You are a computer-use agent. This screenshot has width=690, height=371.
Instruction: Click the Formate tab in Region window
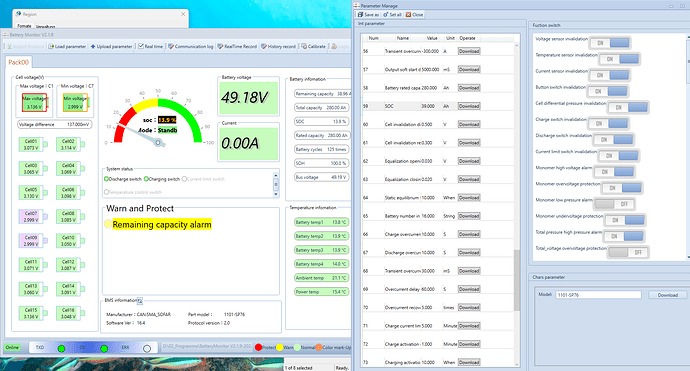click(x=24, y=26)
